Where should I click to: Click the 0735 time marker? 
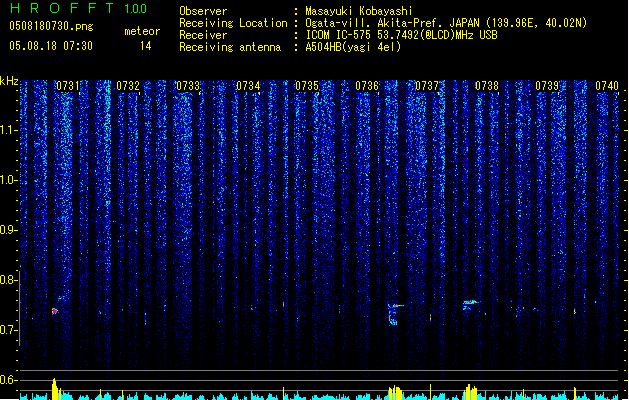pyautogui.click(x=307, y=86)
